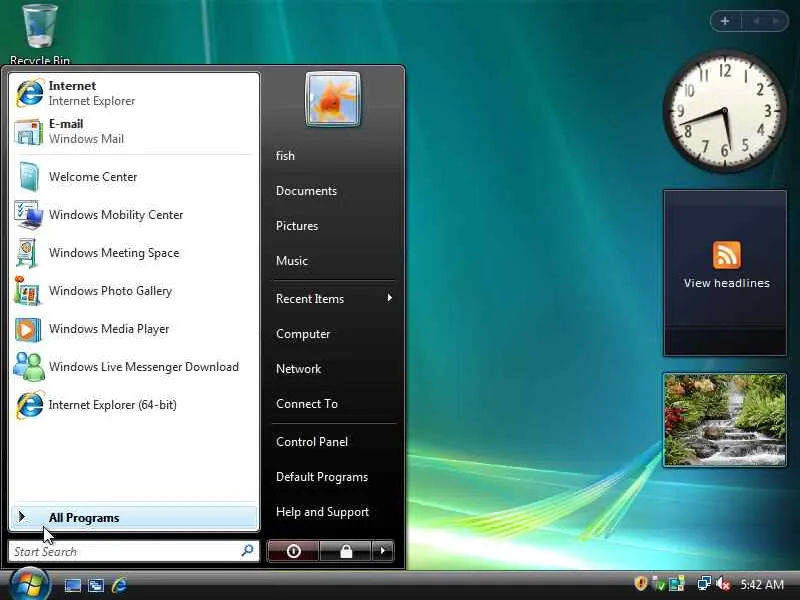Click the magnifier icon in Start Search
The width and height of the screenshot is (800, 600).
tap(247, 551)
